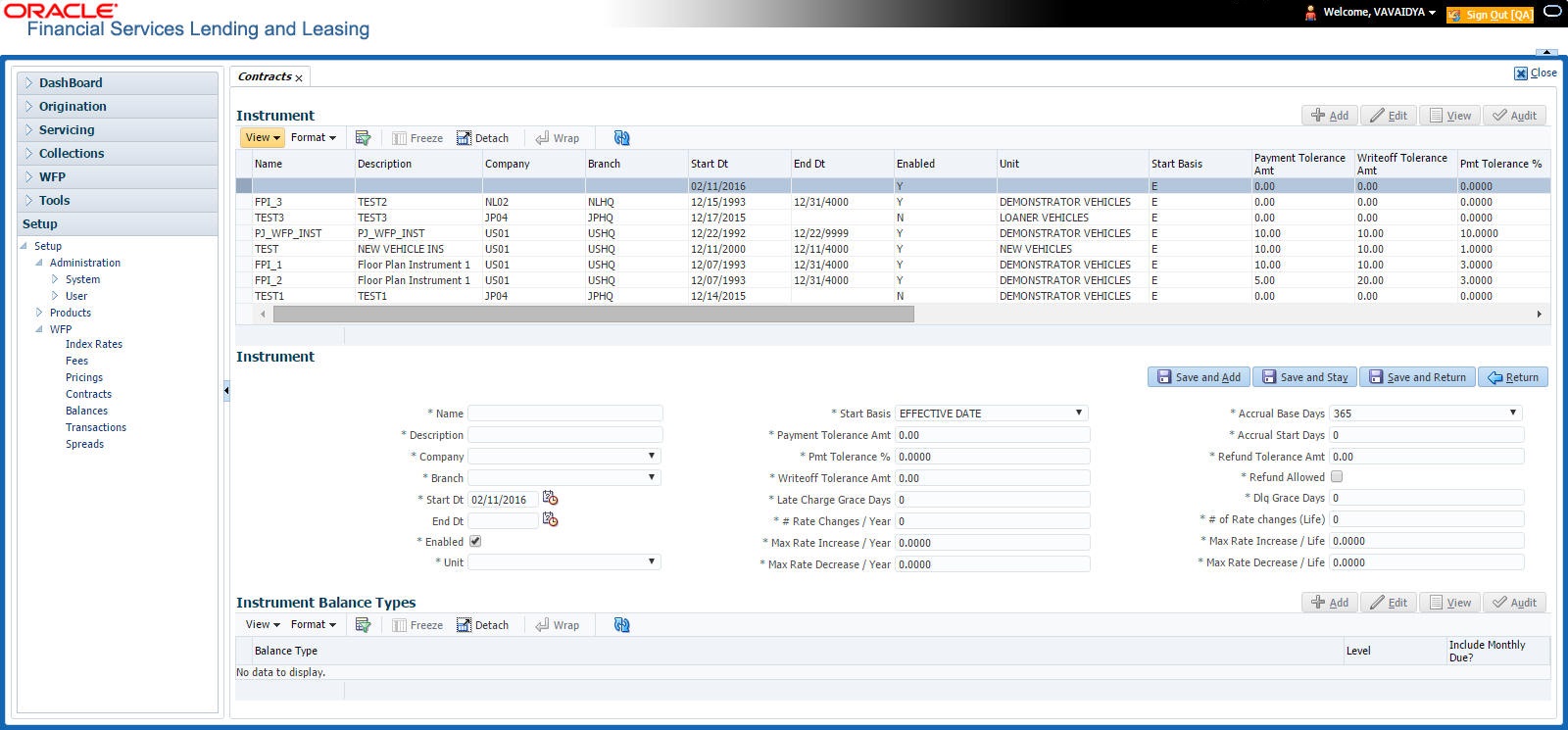Open the Start Dt calendar picker
The height and width of the screenshot is (730, 1568).
coord(550,499)
